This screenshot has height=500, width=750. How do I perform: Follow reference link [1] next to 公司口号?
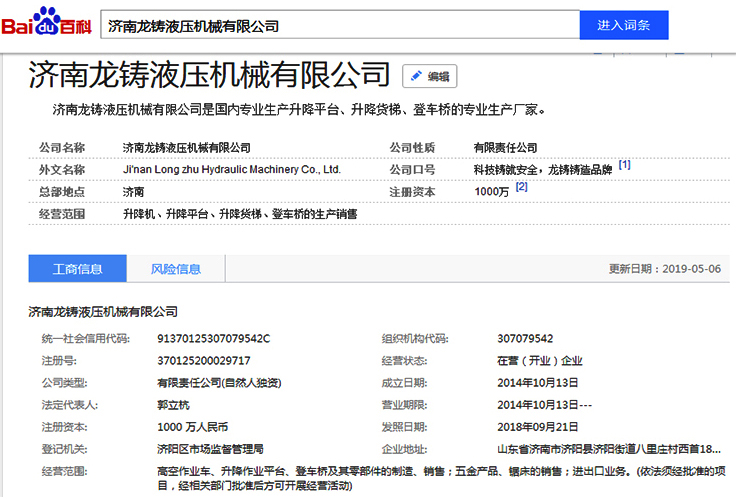coord(624,165)
